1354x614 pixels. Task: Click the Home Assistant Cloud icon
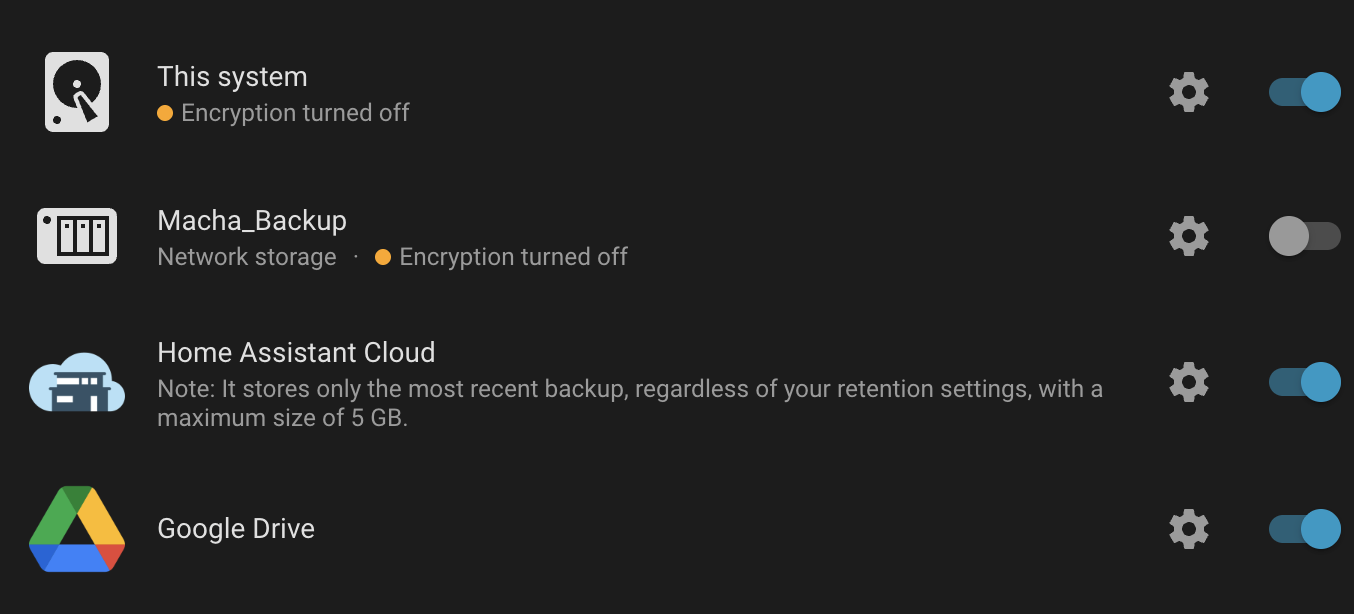pyautogui.click(x=77, y=382)
